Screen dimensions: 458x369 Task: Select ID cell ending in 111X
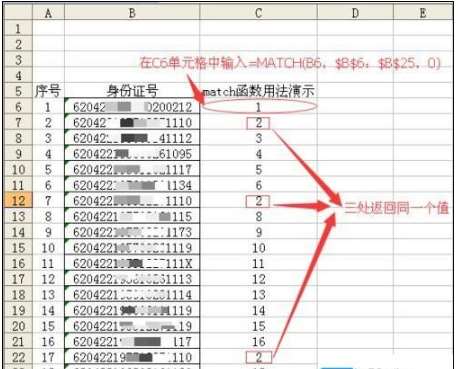coord(132,263)
